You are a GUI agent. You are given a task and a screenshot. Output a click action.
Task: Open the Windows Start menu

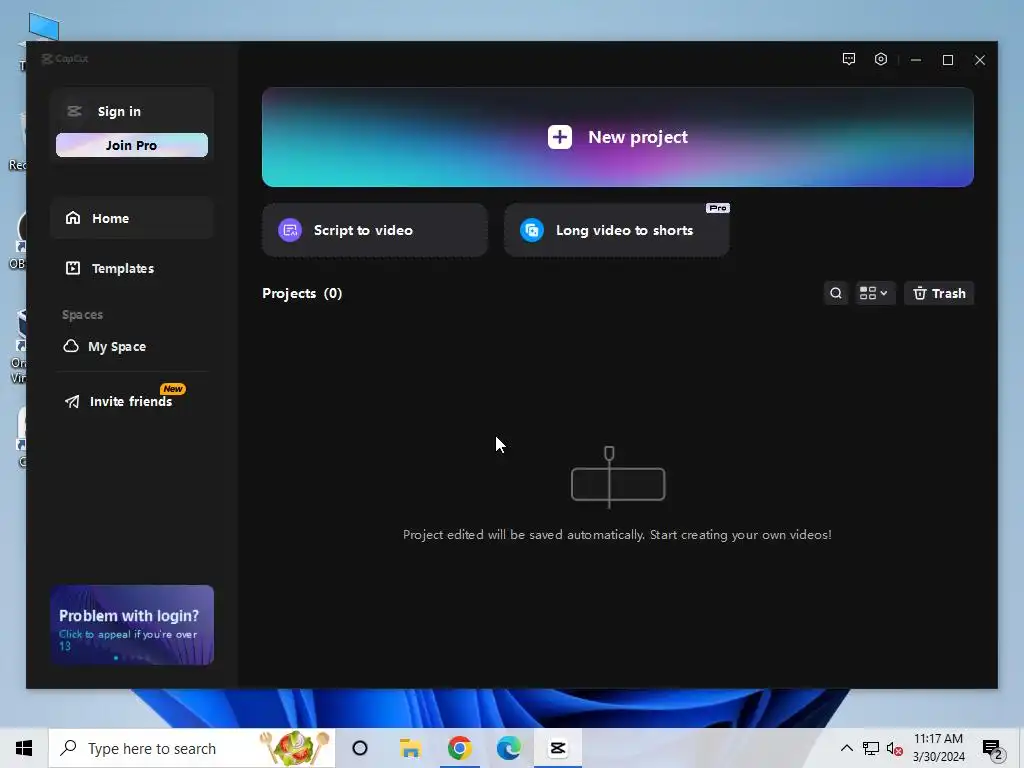24,748
